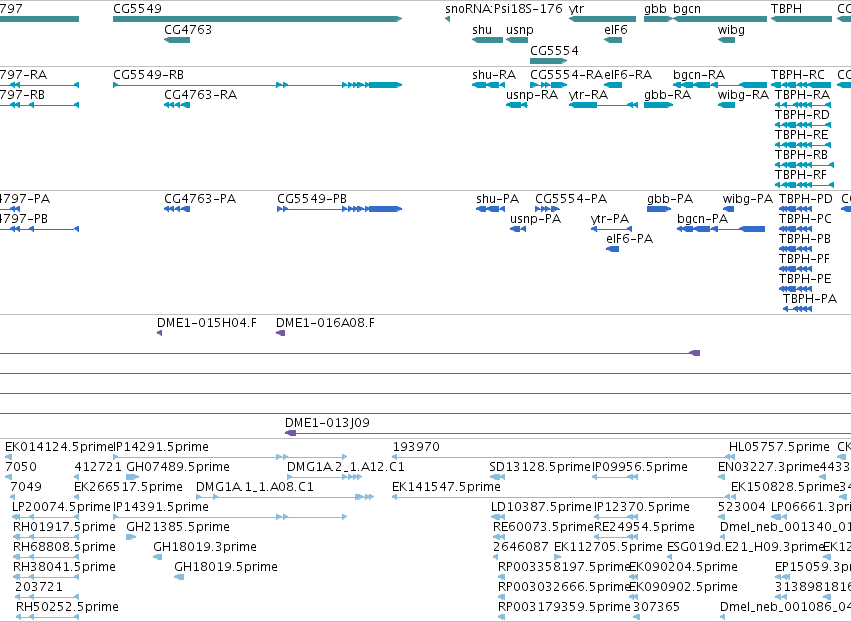The width and height of the screenshot is (851, 622).
Task: Click the DME1-013J09 clone feature
Action: coord(568,433)
